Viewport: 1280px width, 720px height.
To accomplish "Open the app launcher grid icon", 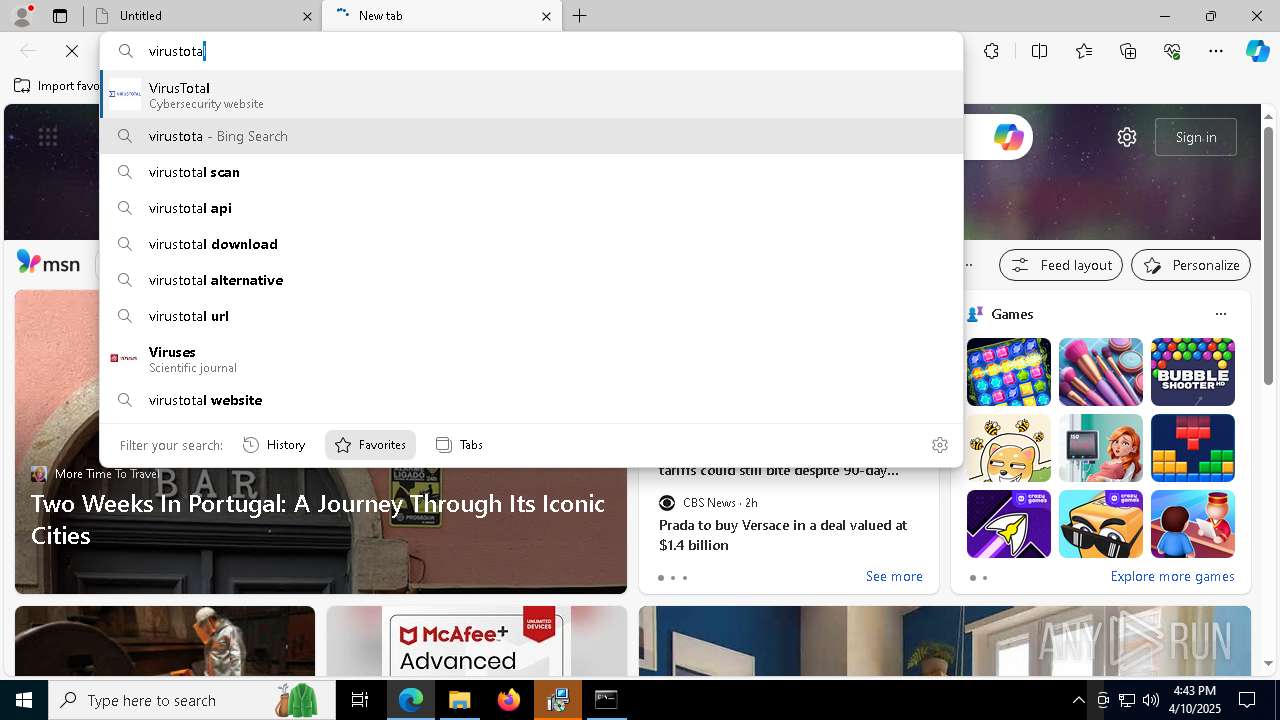I will (x=47, y=137).
